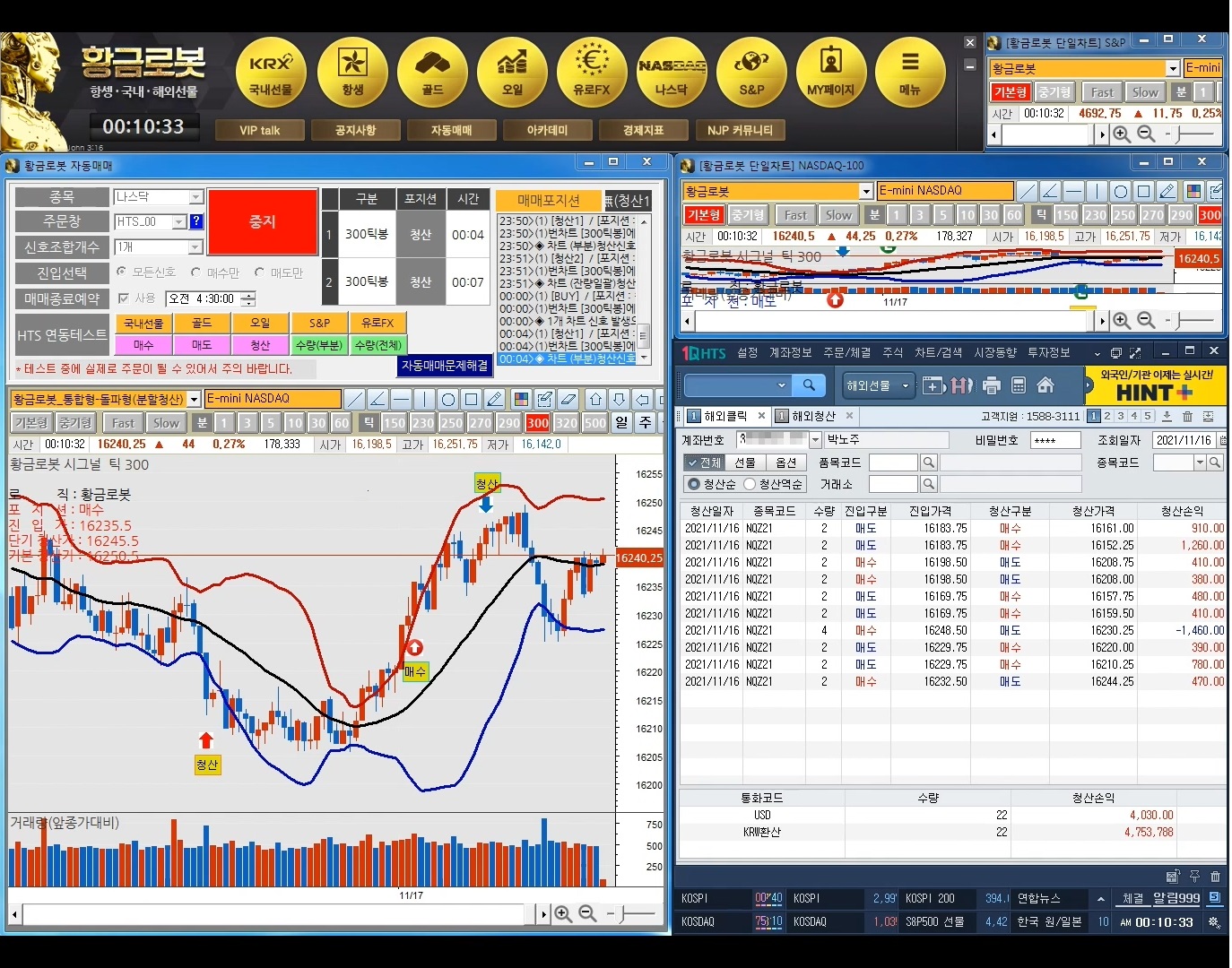The image size is (1232, 968).
Task: Zoom out on the main chart
Action: [587, 913]
